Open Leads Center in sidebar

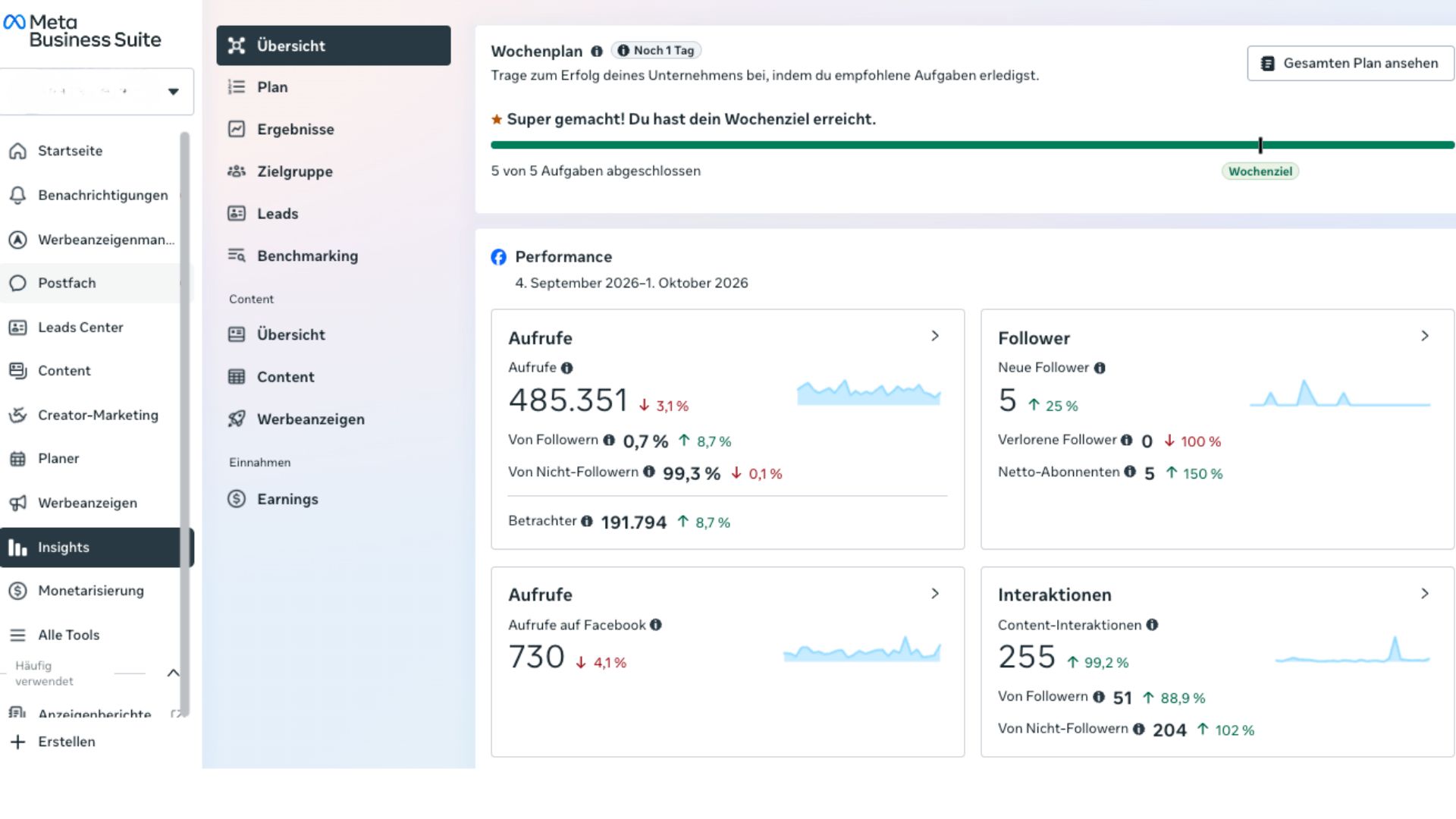80,328
